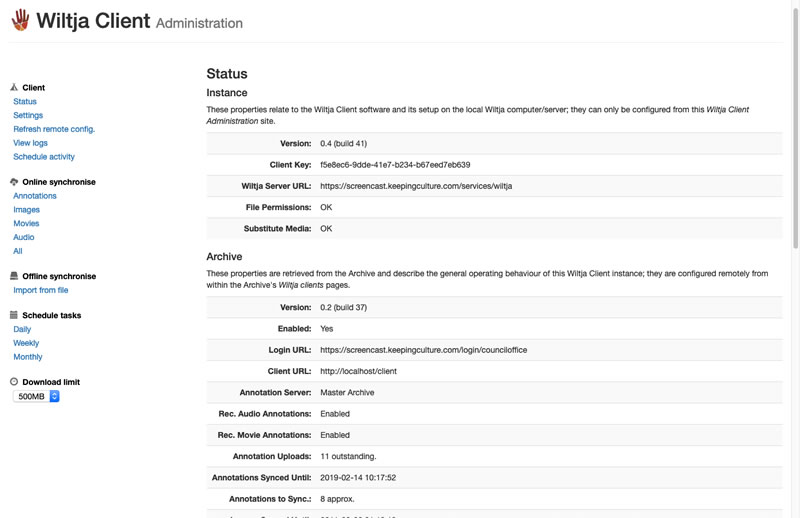Click the http://localhost/client value
The image size is (800, 518).
pos(358,372)
